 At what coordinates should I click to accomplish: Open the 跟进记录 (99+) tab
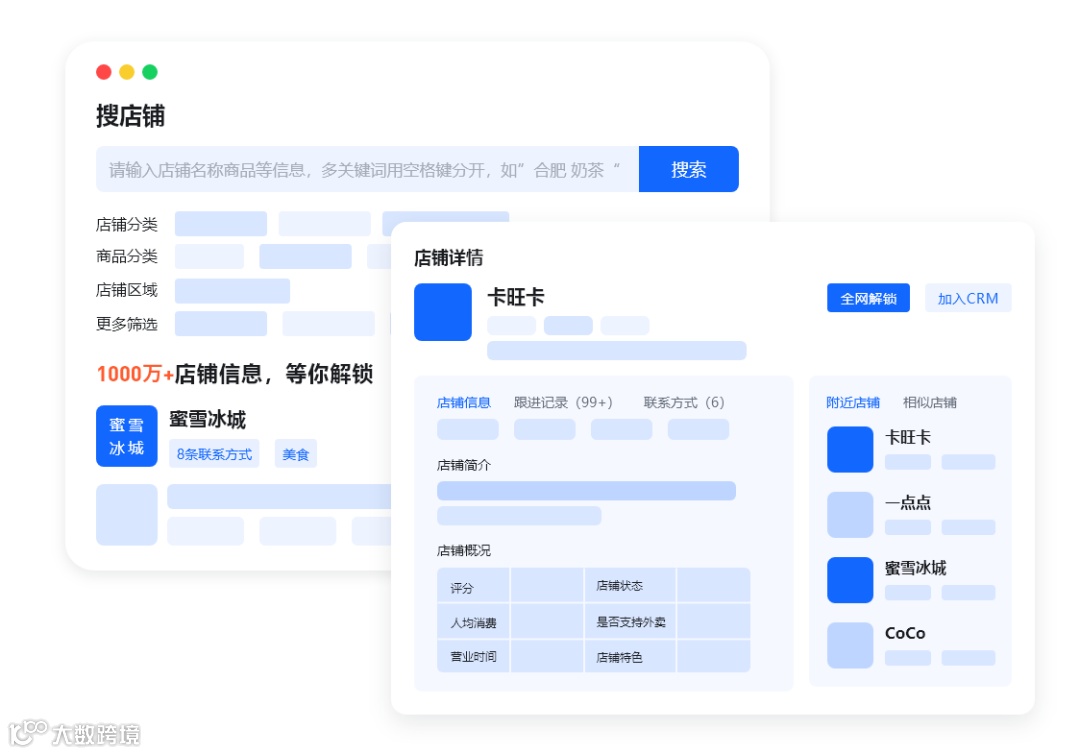[x=563, y=403]
